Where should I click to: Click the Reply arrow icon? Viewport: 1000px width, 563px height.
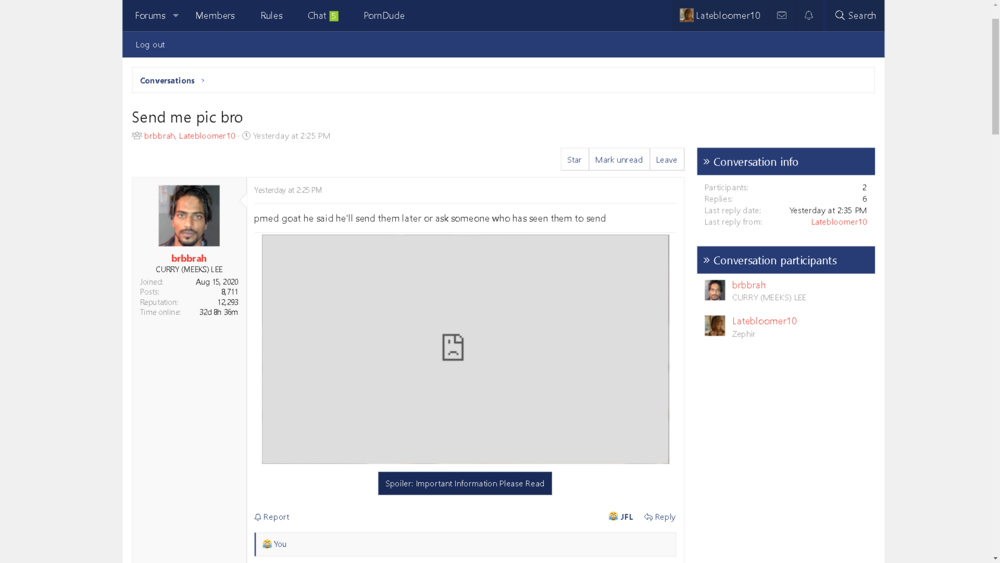coord(648,517)
